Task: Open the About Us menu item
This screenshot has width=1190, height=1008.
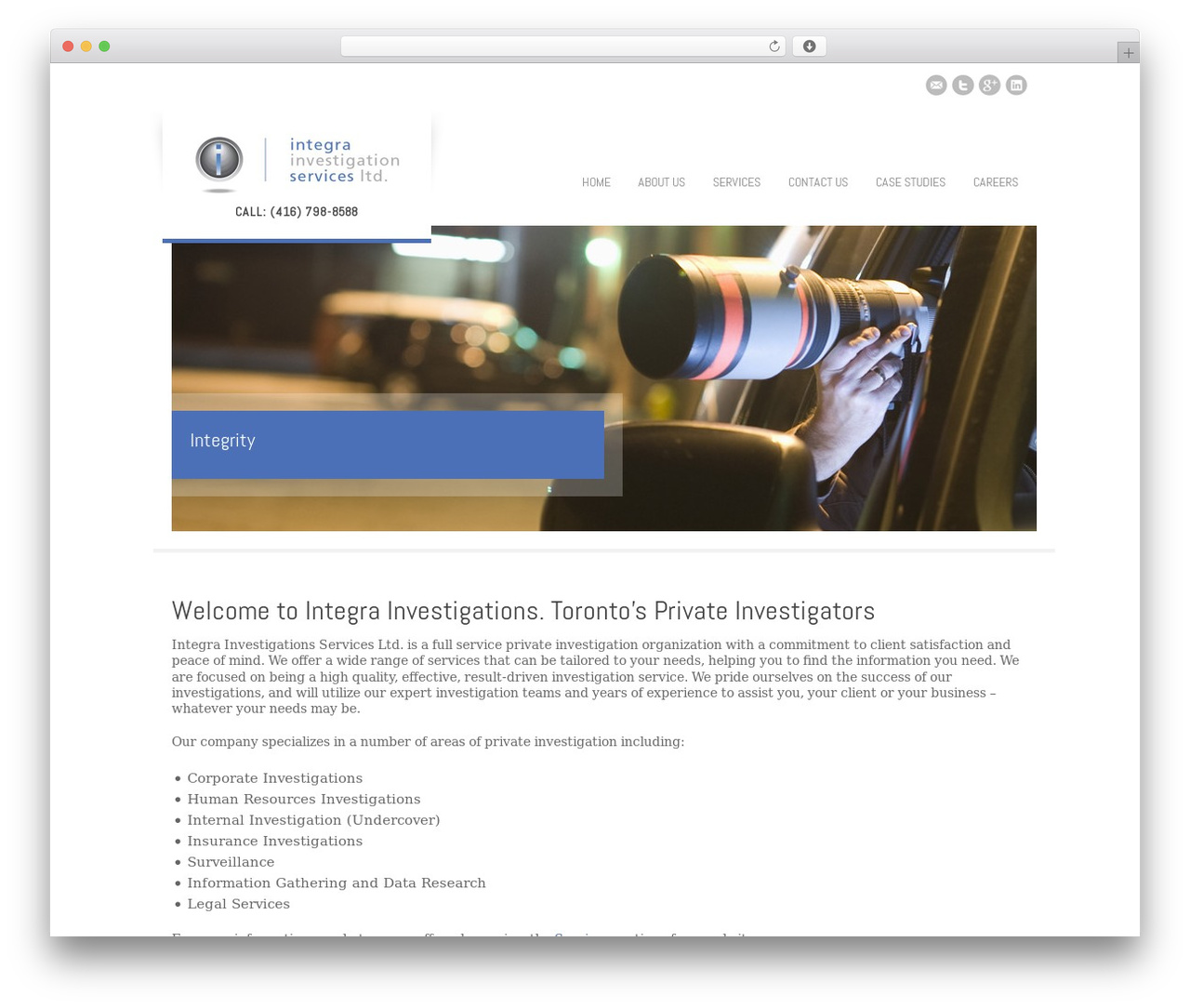Action: pyautogui.click(x=661, y=182)
